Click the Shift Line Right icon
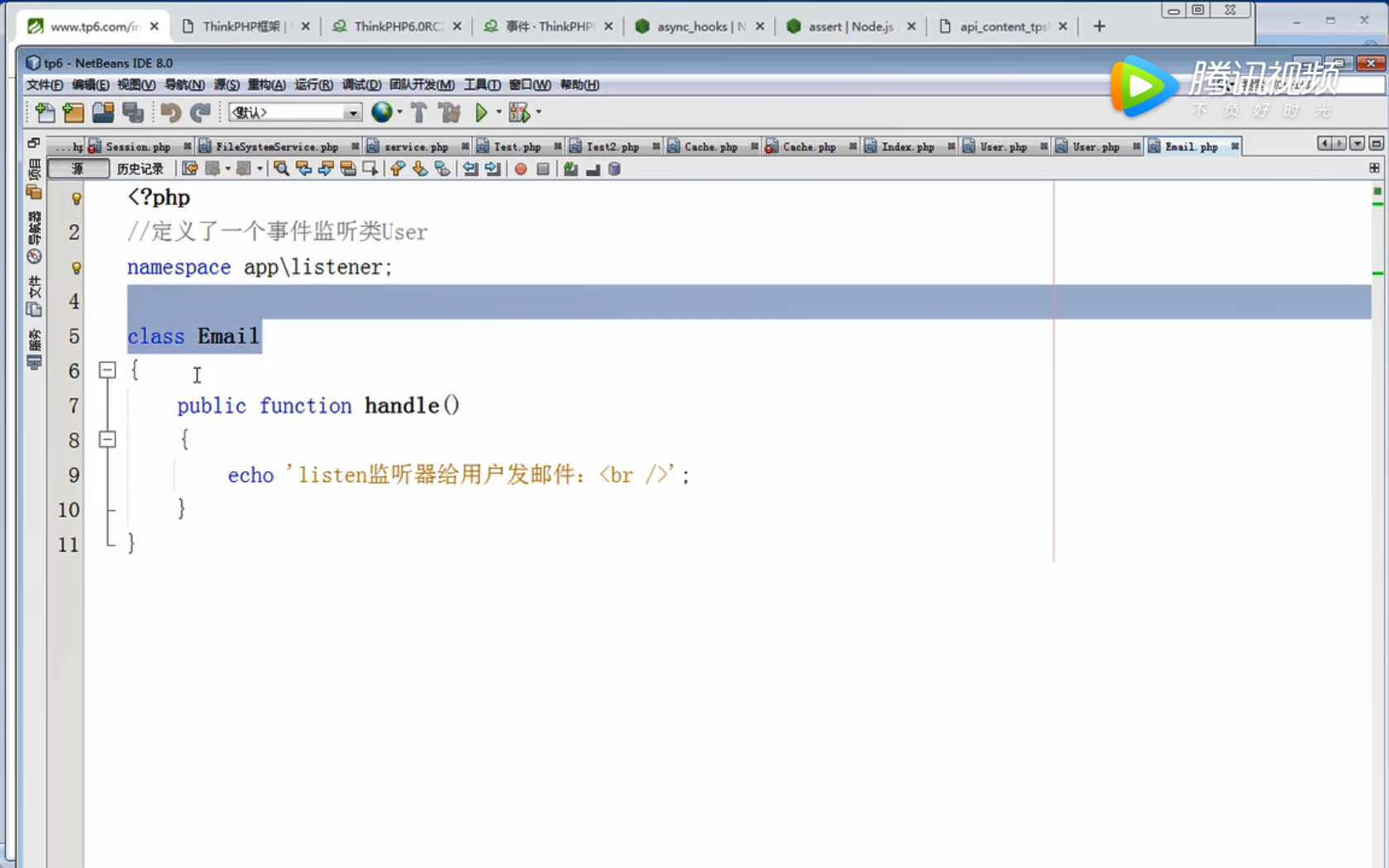 [x=493, y=169]
